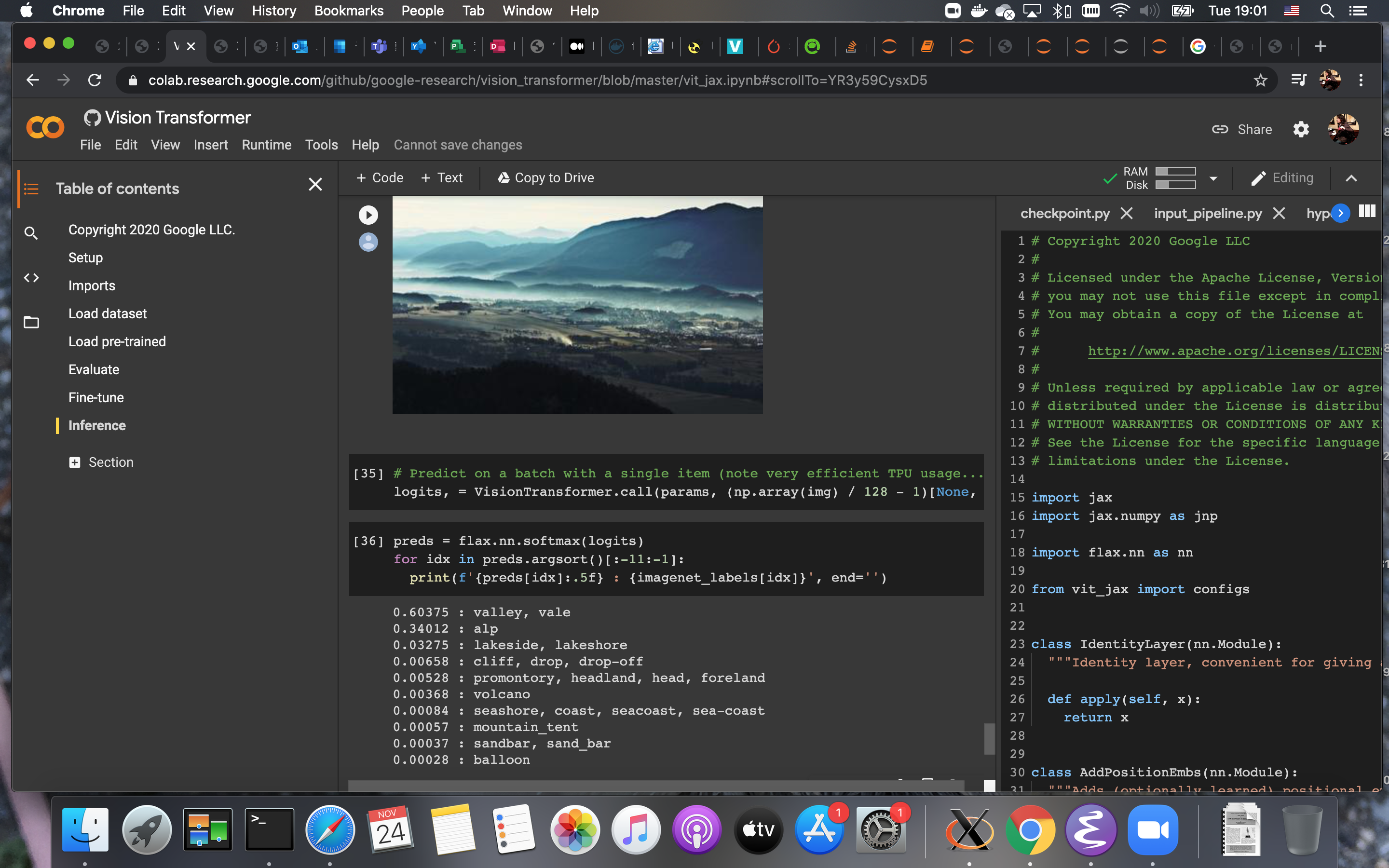Screen dimensions: 1389x868
Task: Open the Colab Tools menu
Action: [321, 145]
